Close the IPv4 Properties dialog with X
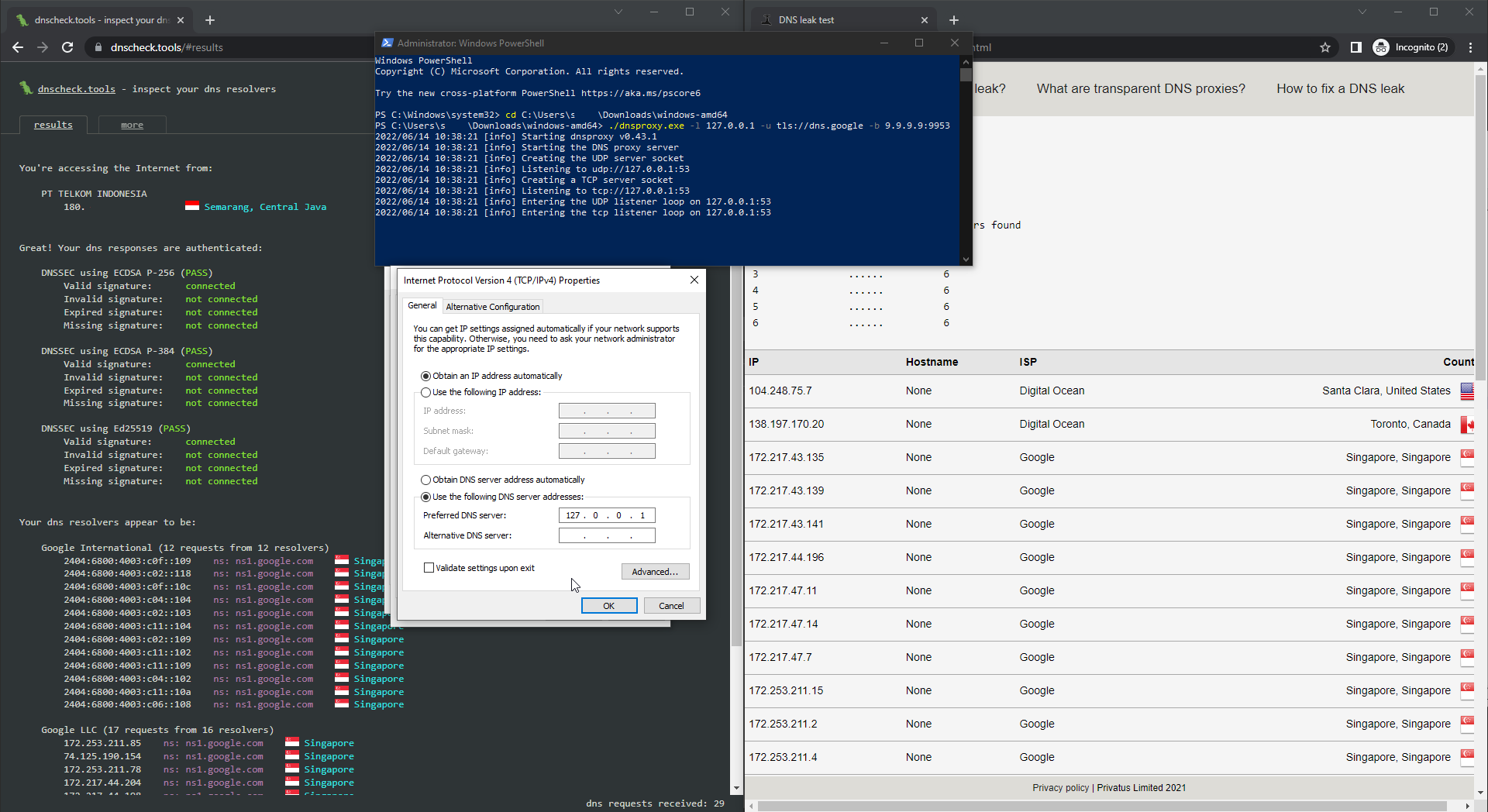The image size is (1488, 812). pyautogui.click(x=694, y=280)
